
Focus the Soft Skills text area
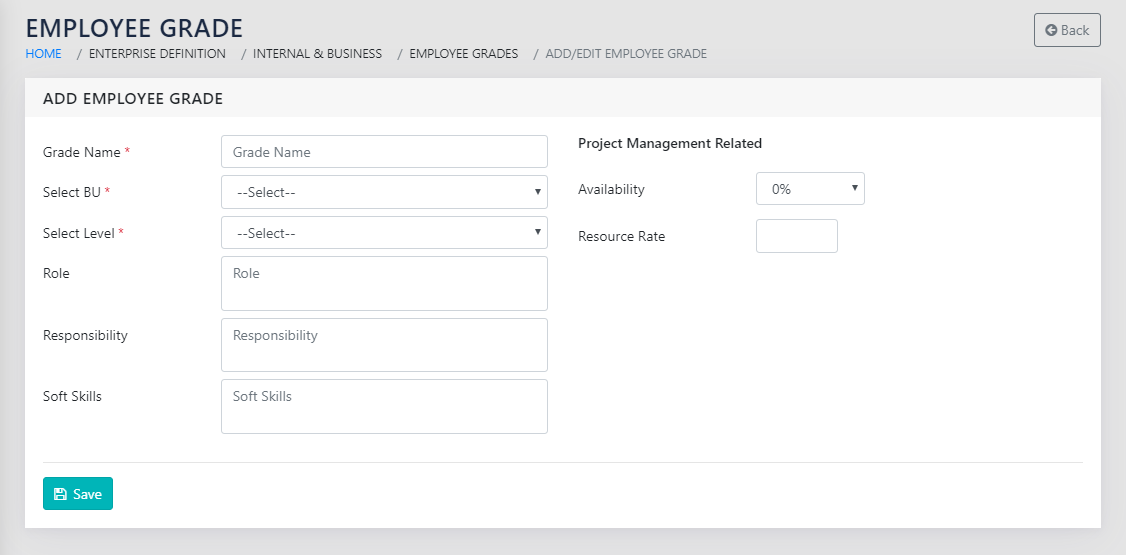384,406
